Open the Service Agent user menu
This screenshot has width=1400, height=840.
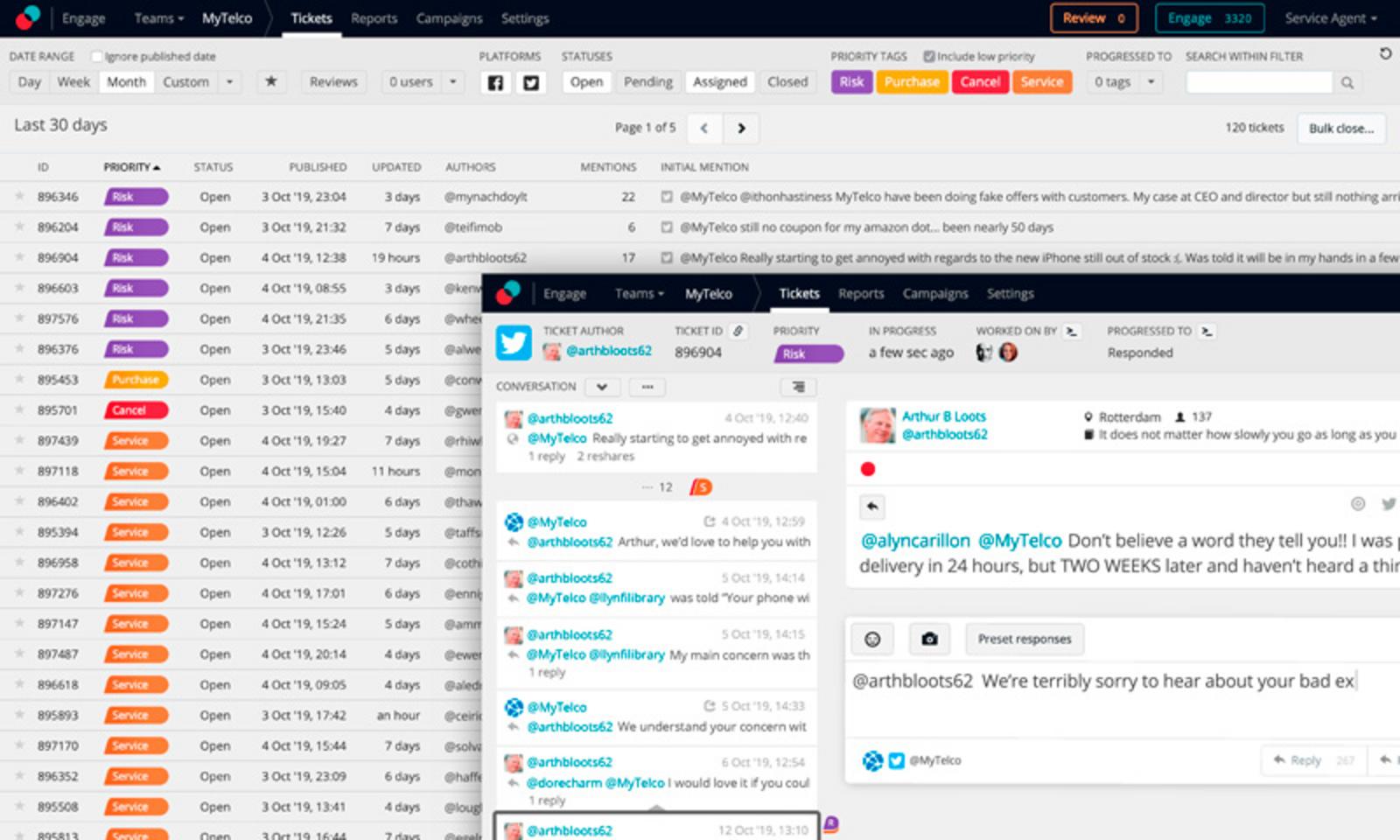pos(1330,18)
